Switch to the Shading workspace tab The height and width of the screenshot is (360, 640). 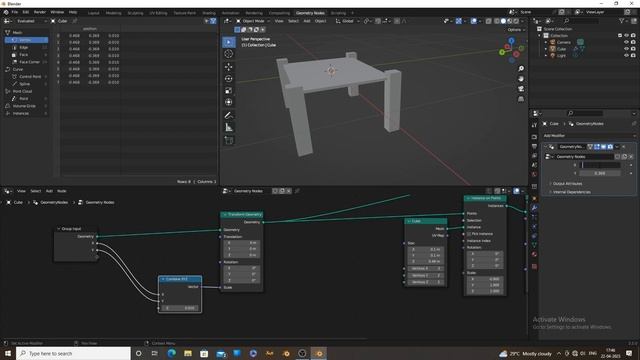pos(209,13)
